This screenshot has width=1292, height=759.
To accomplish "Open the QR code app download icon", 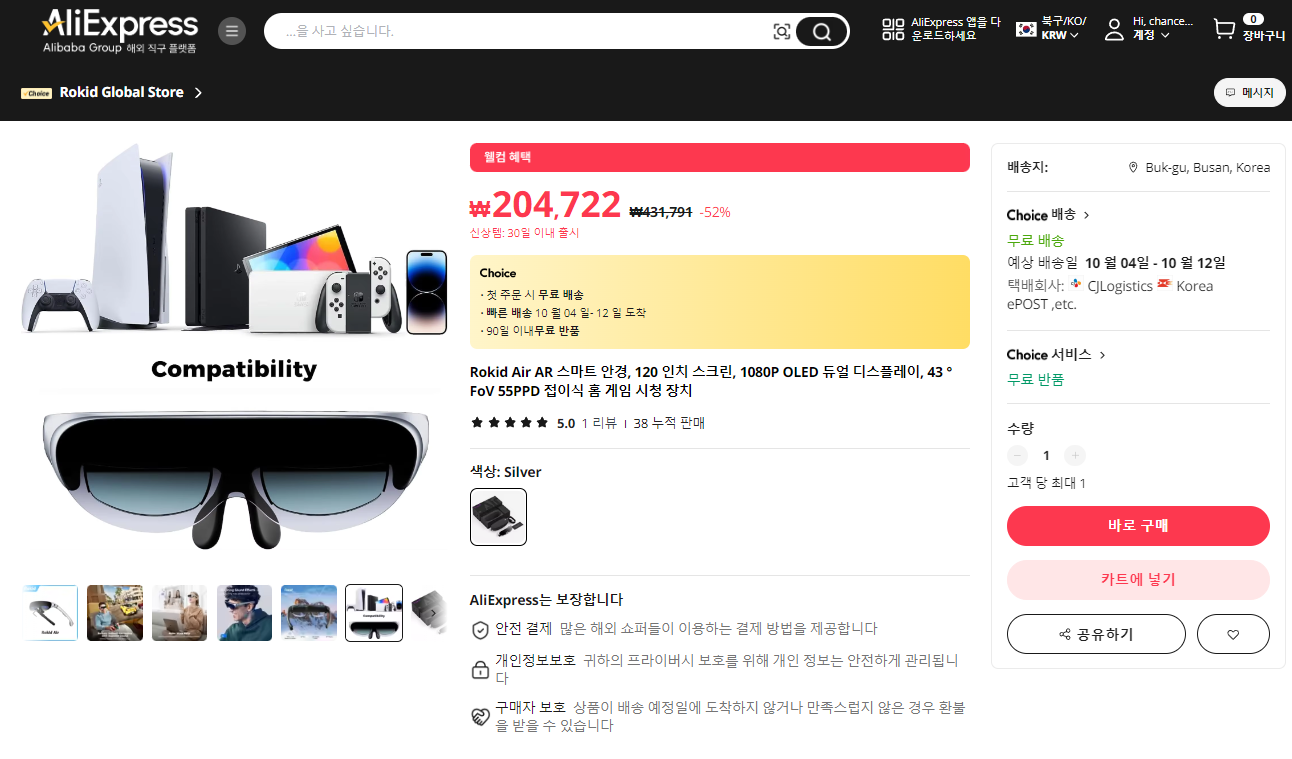I will (x=892, y=29).
